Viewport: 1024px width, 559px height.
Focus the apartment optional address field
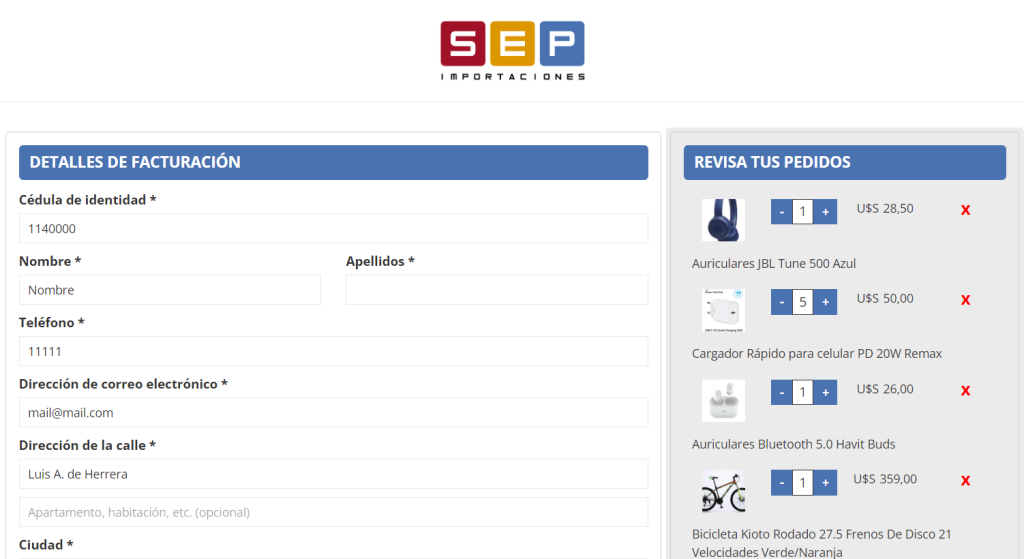coord(333,512)
